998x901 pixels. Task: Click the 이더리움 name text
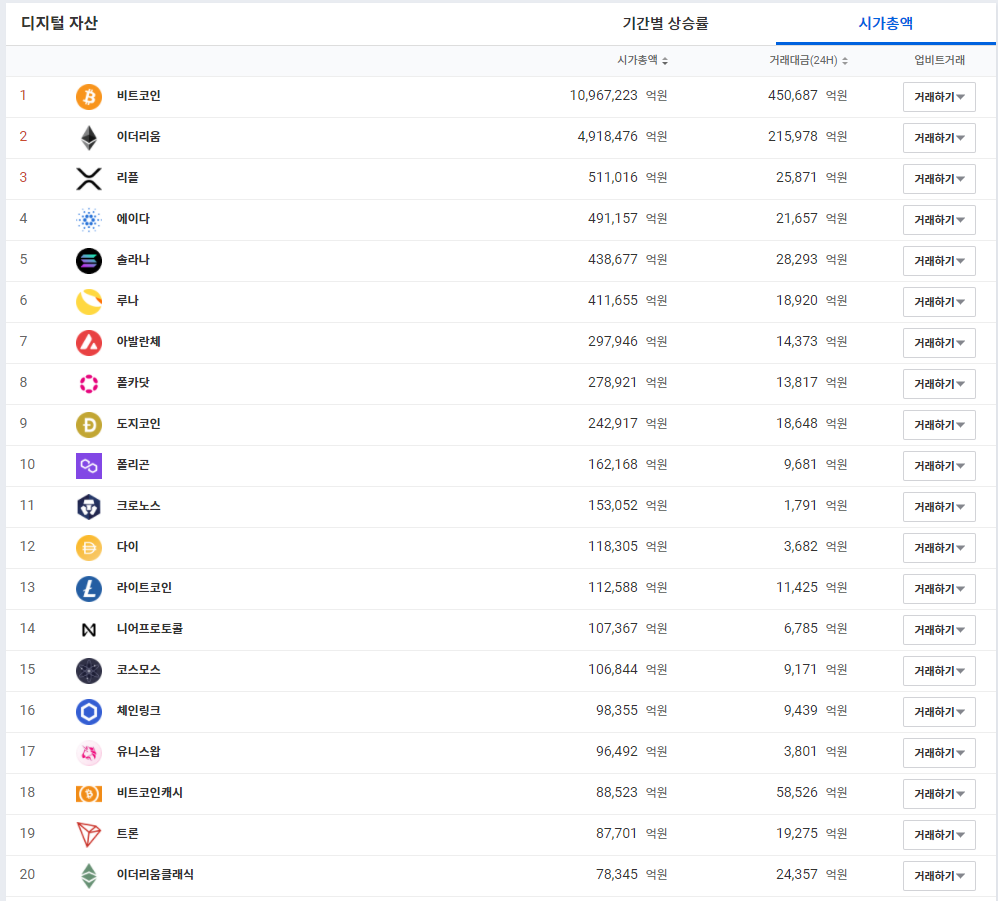[x=138, y=136]
